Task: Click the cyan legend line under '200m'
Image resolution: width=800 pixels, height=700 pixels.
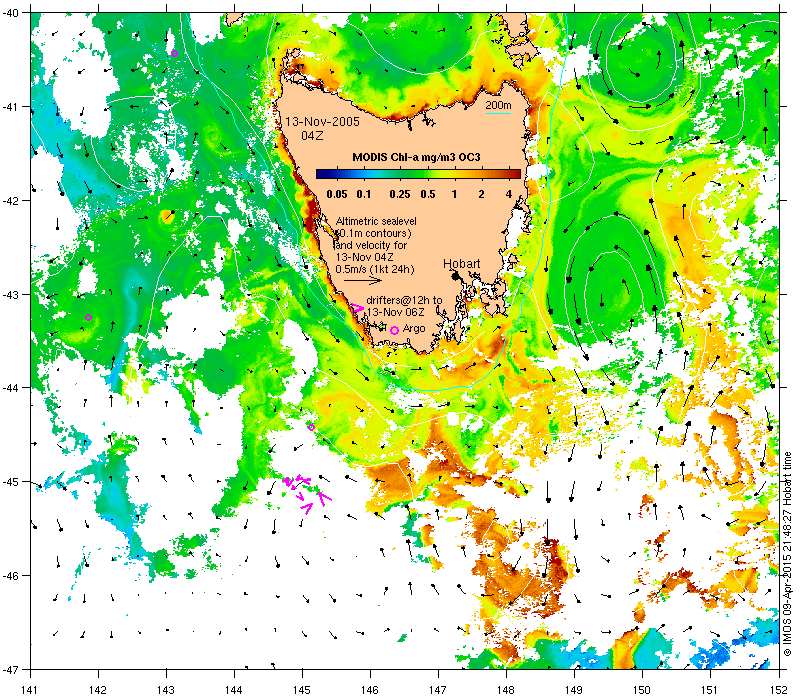Action: click(x=498, y=113)
